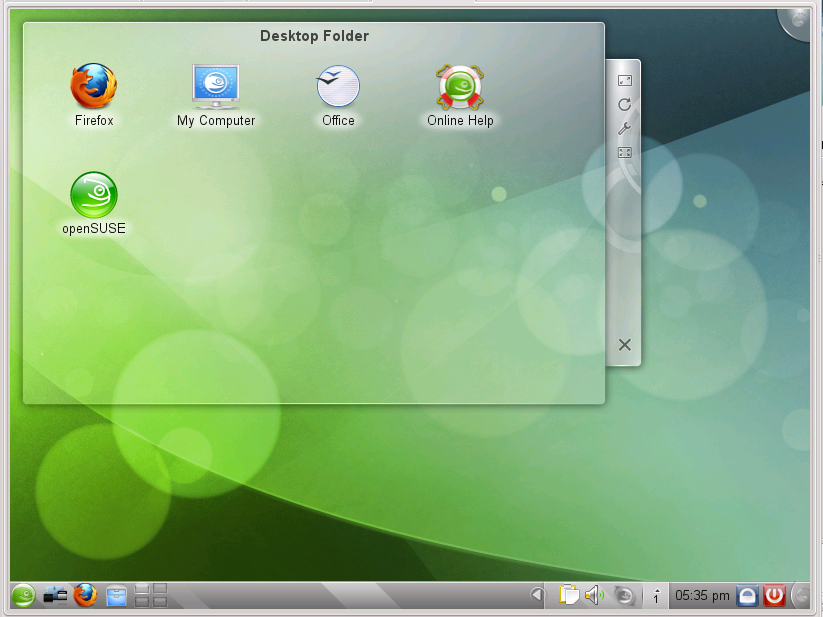
Task: Lock the screen using lock icon
Action: (747, 595)
